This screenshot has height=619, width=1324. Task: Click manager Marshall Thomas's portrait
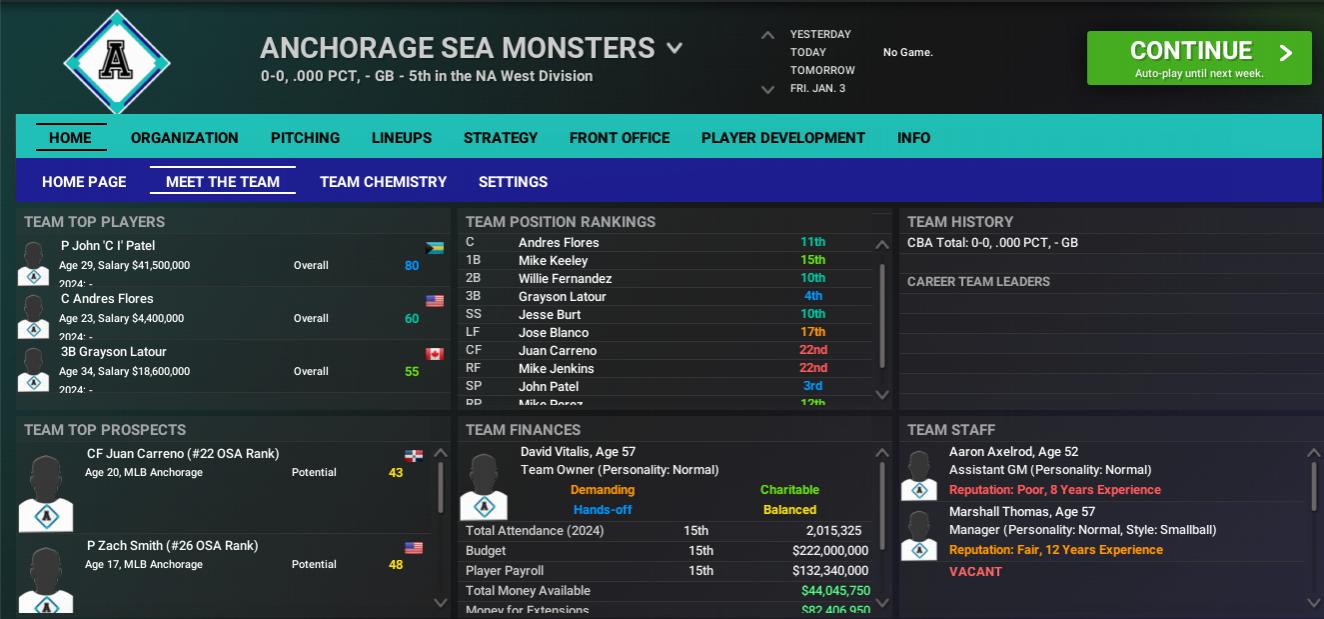click(918, 534)
